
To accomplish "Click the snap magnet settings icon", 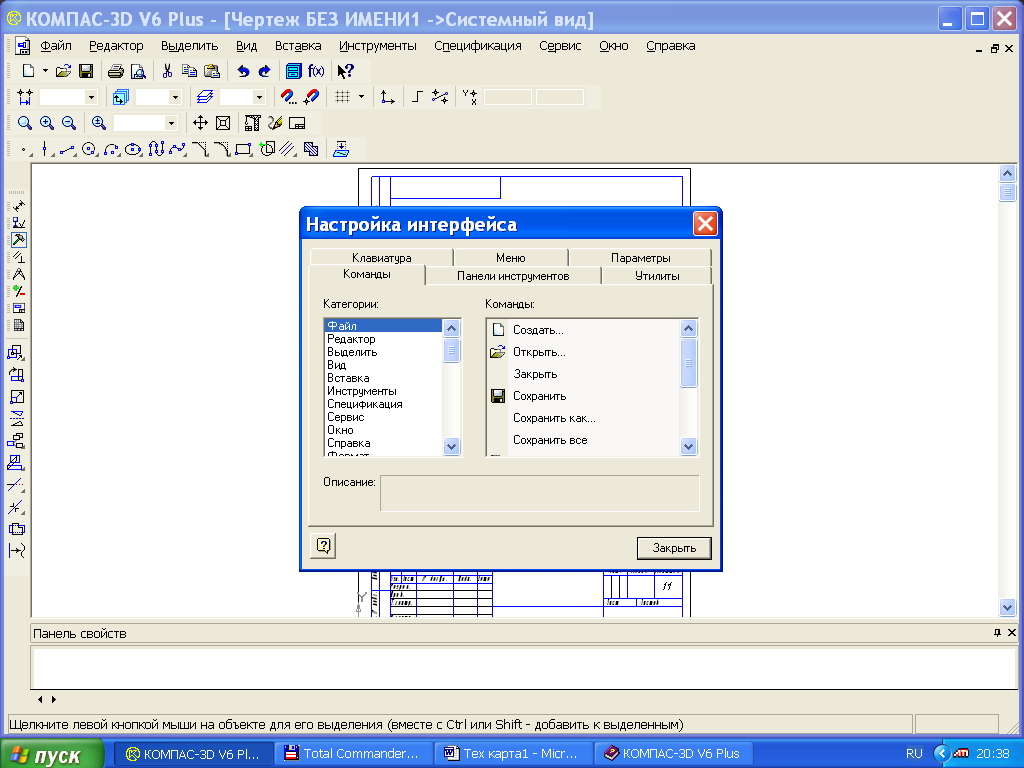I will [x=289, y=97].
